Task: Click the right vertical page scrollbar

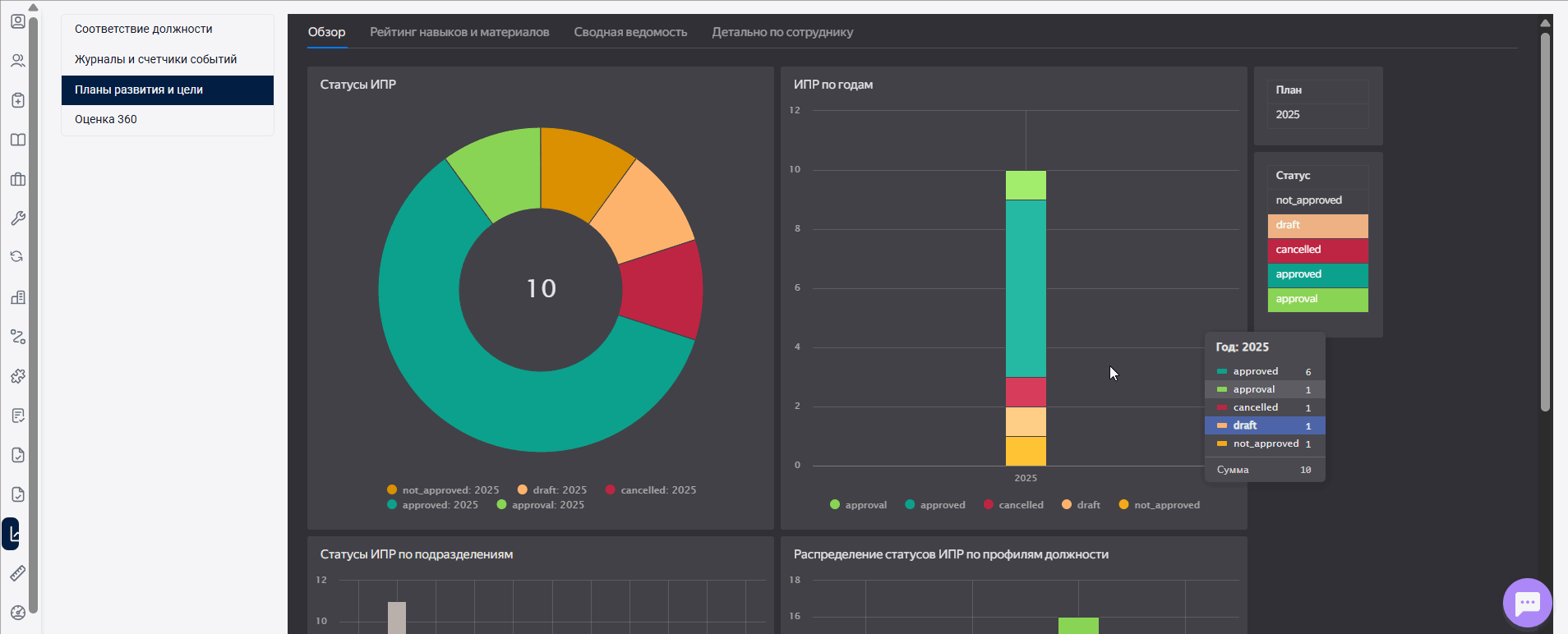Action: 1545,222
